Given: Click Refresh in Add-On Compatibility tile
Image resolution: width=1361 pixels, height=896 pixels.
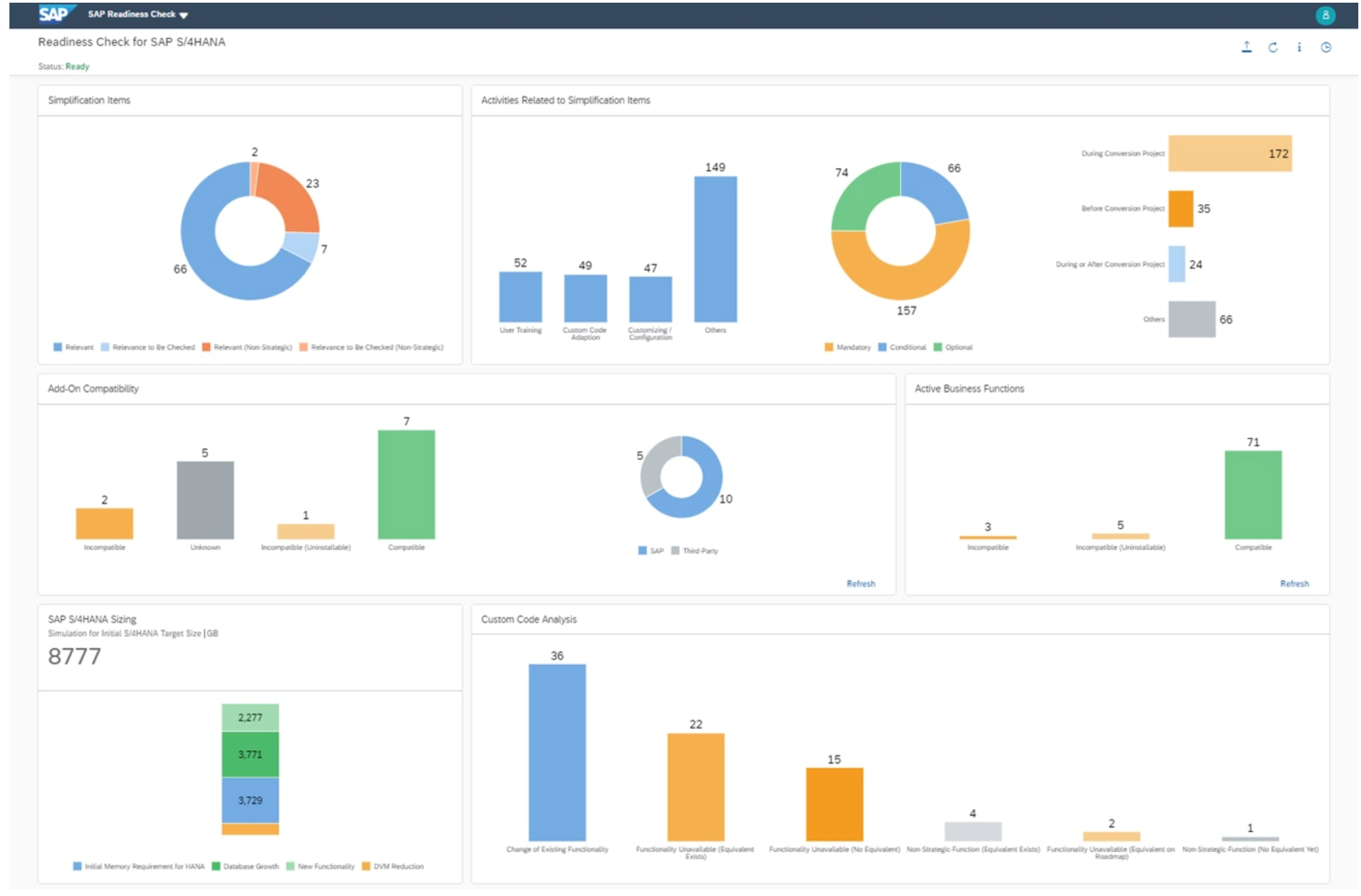Looking at the screenshot, I should pos(861,584).
